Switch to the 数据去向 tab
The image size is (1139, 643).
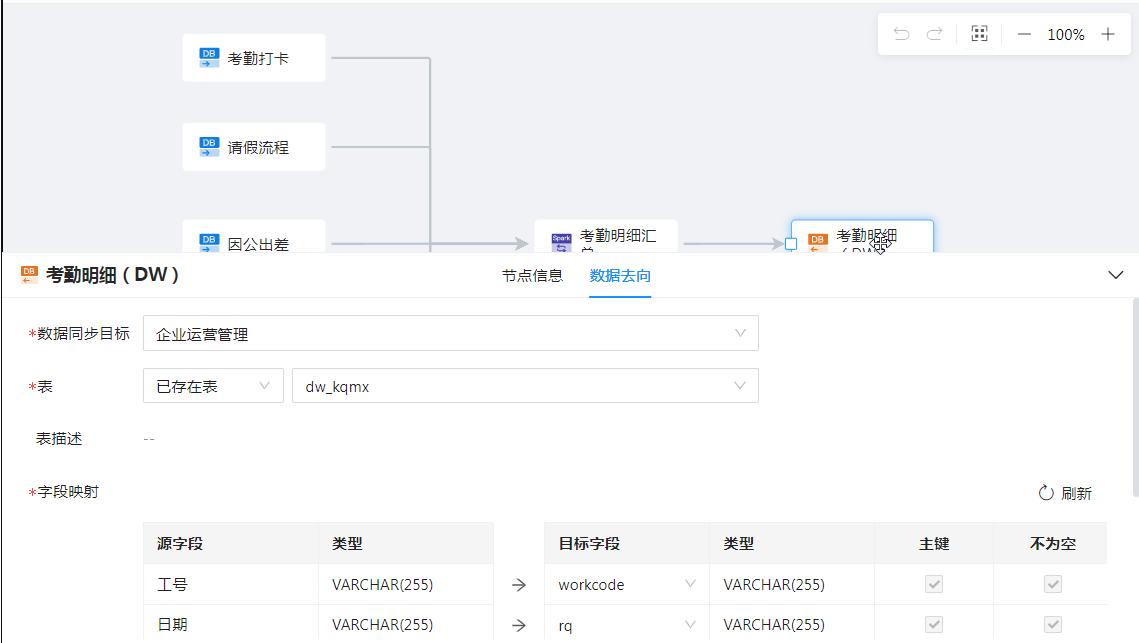point(620,276)
